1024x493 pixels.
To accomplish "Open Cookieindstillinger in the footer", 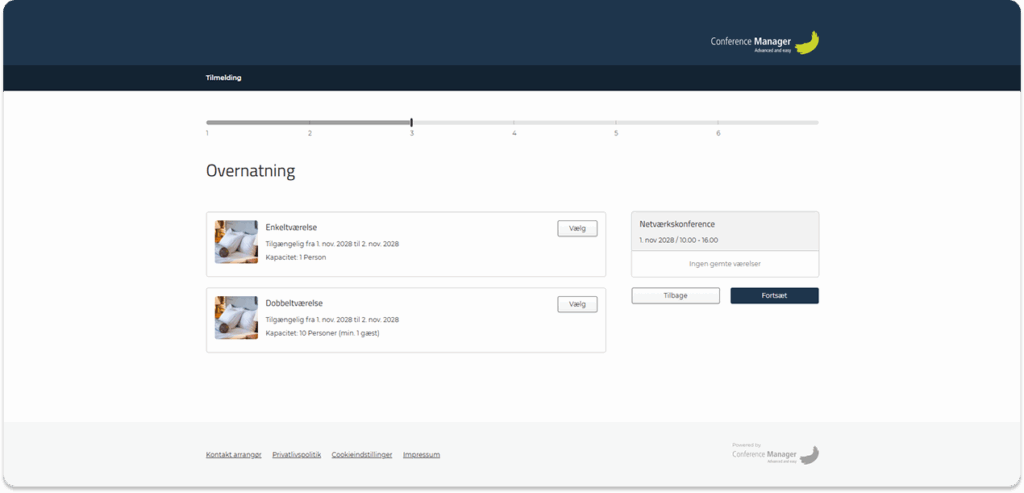I will 362,455.
